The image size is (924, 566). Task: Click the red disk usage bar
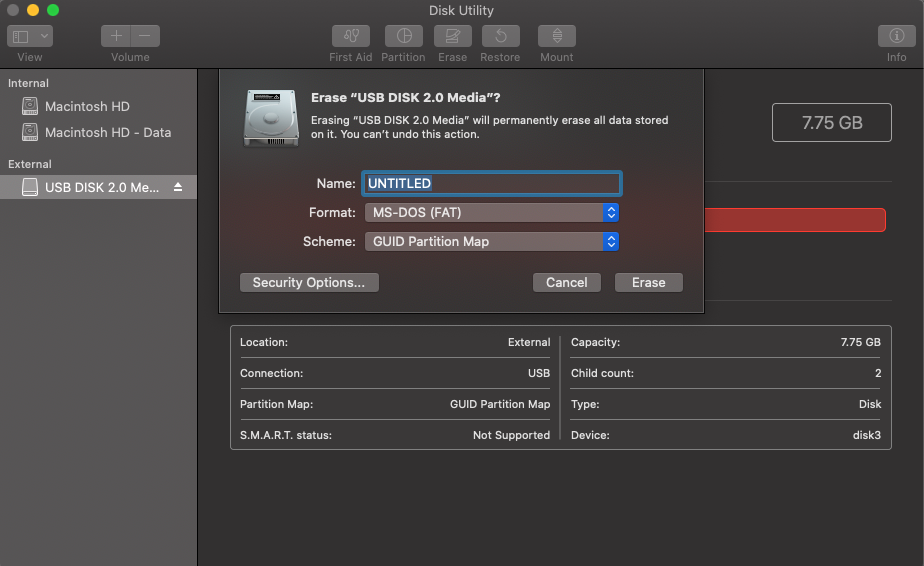(794, 220)
